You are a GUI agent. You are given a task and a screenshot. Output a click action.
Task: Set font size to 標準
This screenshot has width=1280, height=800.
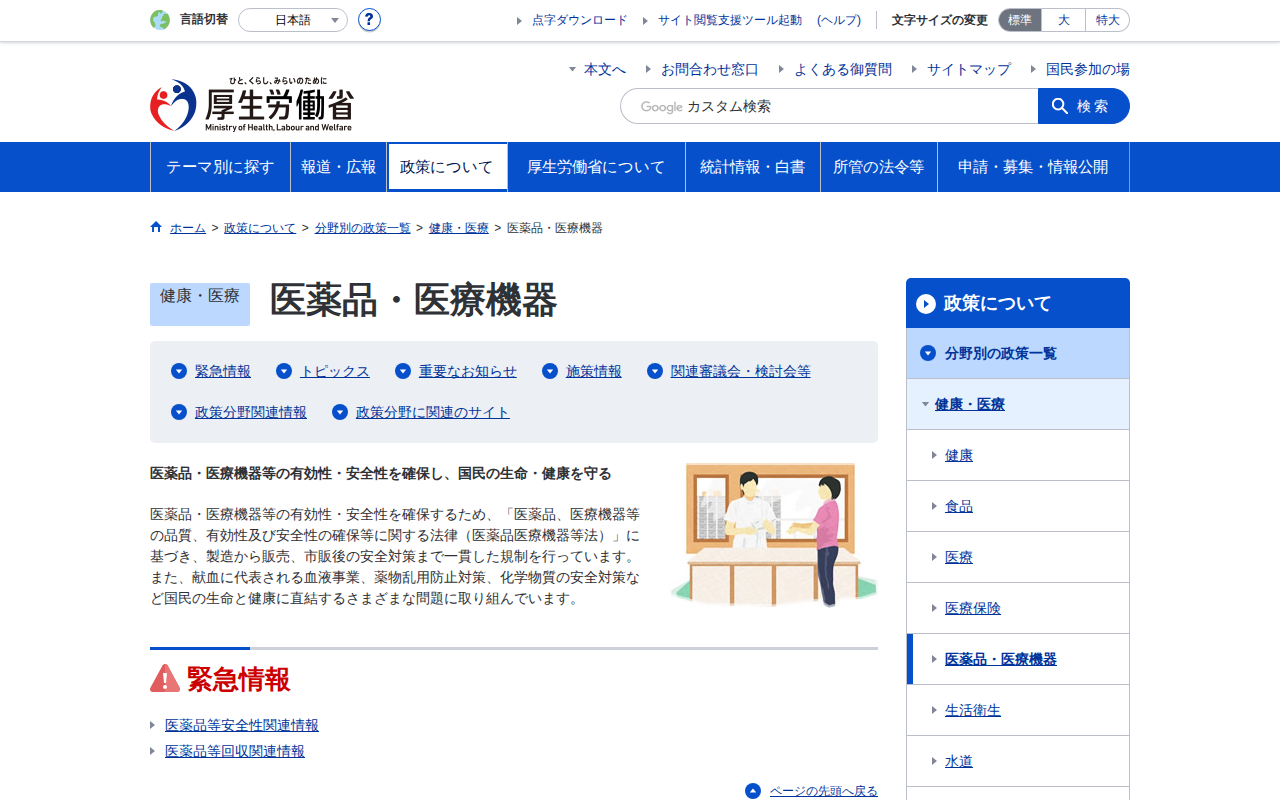pyautogui.click(x=1020, y=20)
